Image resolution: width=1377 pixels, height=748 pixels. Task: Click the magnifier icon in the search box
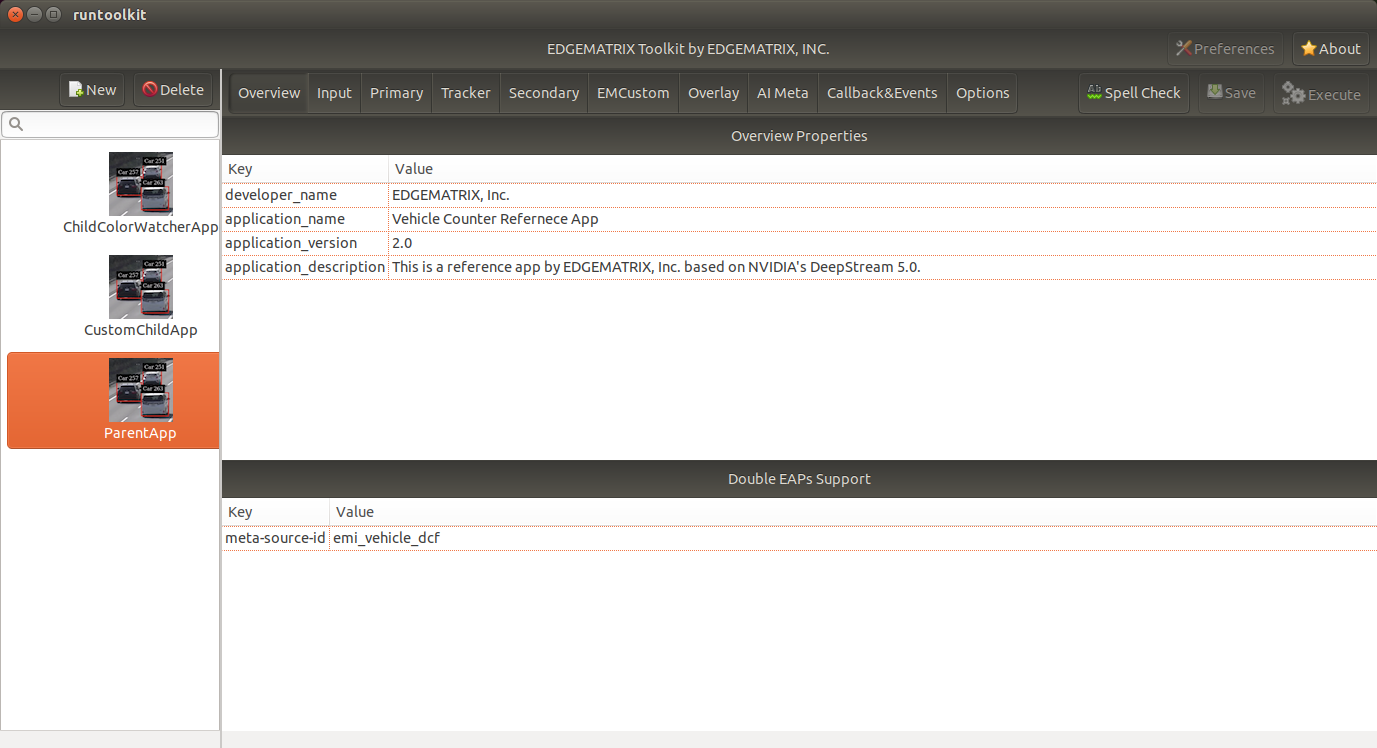[x=15, y=125]
